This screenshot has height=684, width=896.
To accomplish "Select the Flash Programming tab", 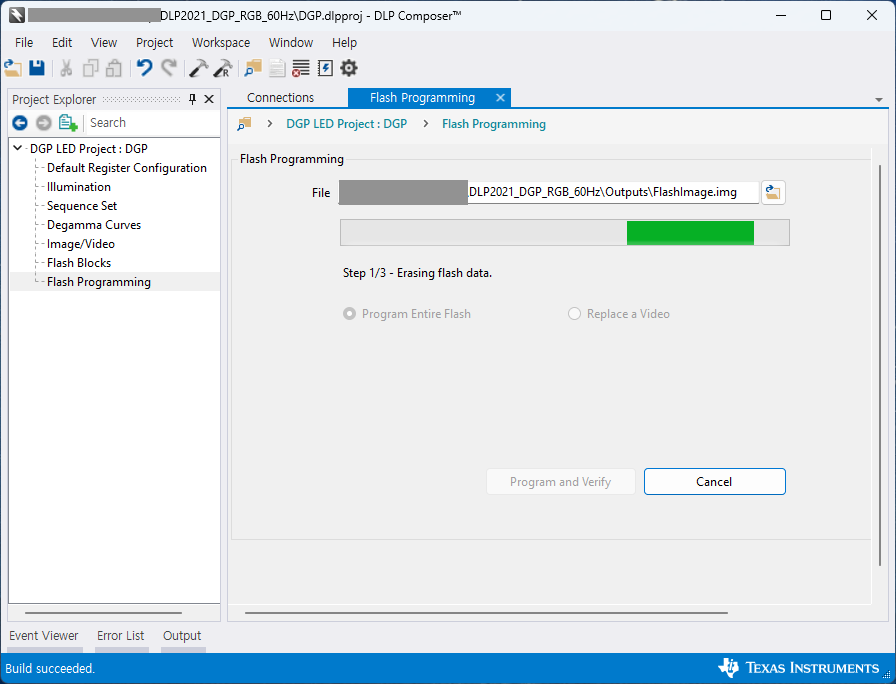I will tap(422, 98).
